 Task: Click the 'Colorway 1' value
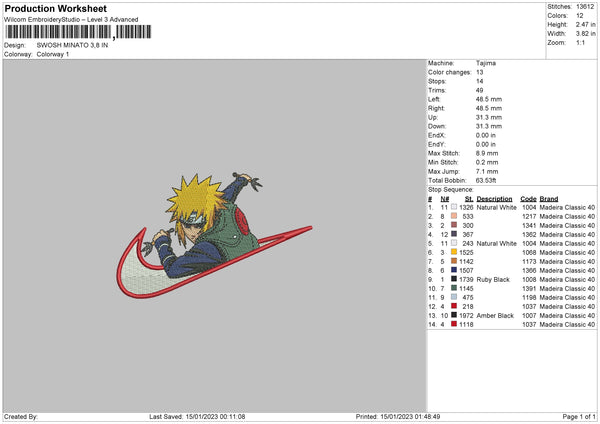point(53,54)
